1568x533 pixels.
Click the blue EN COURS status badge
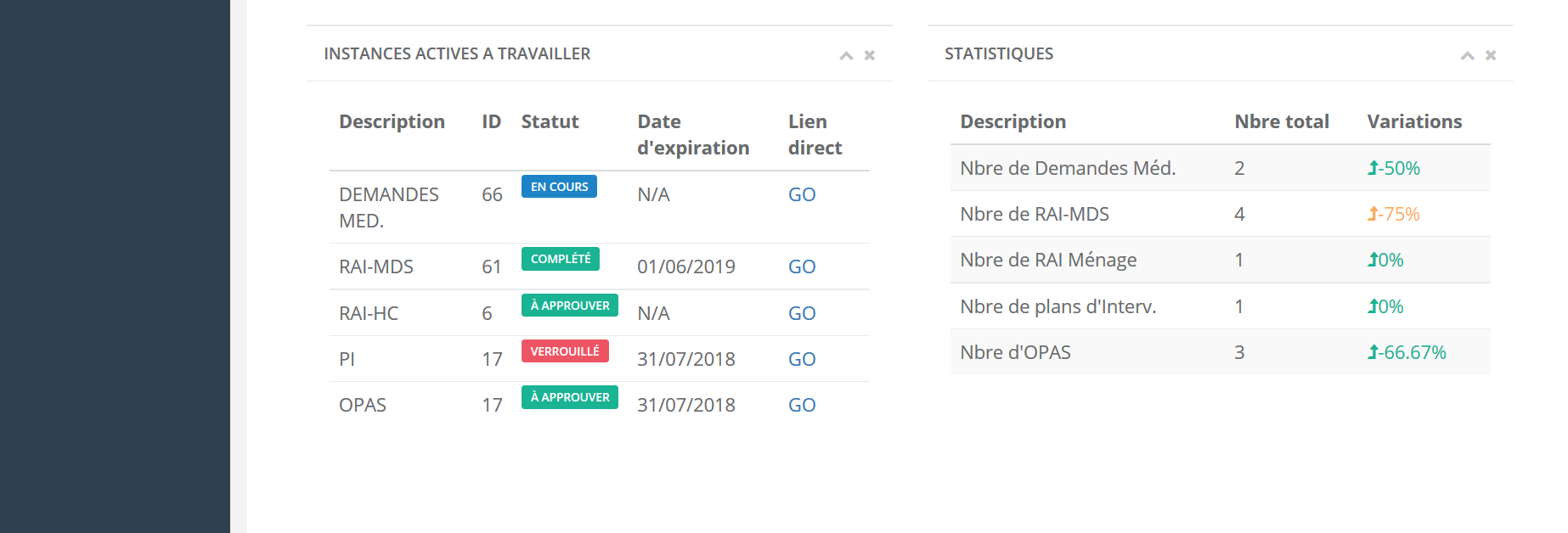559,187
